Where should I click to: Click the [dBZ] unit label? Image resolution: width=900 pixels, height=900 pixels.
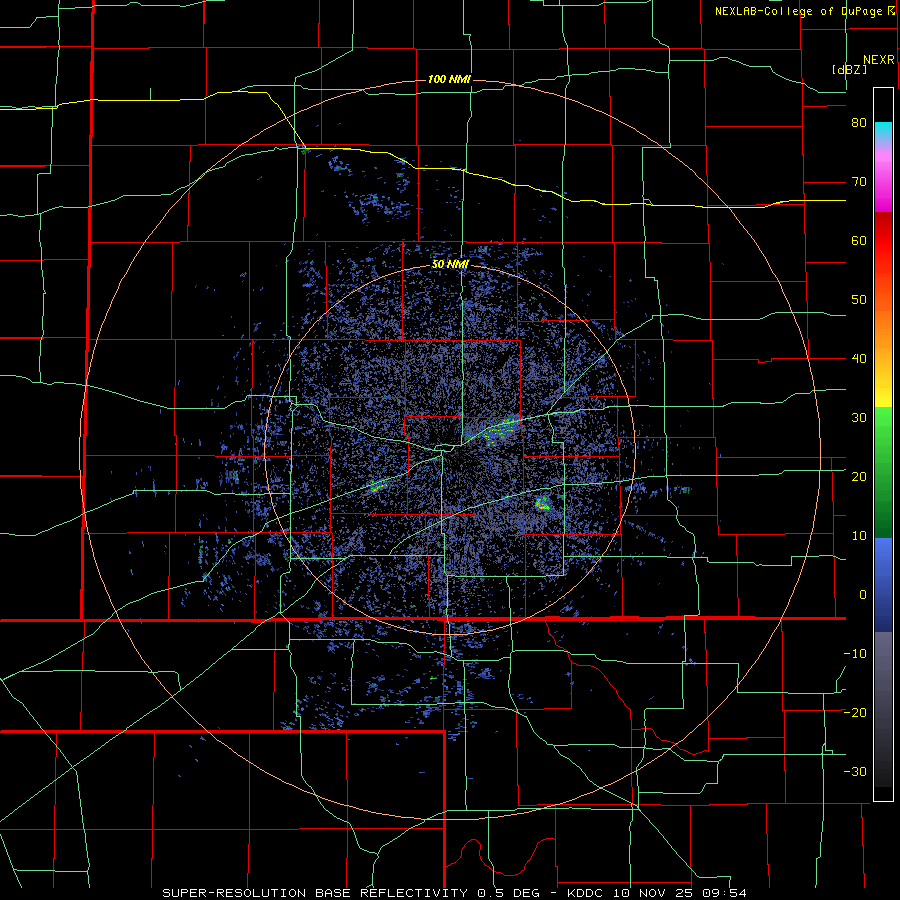click(849, 69)
